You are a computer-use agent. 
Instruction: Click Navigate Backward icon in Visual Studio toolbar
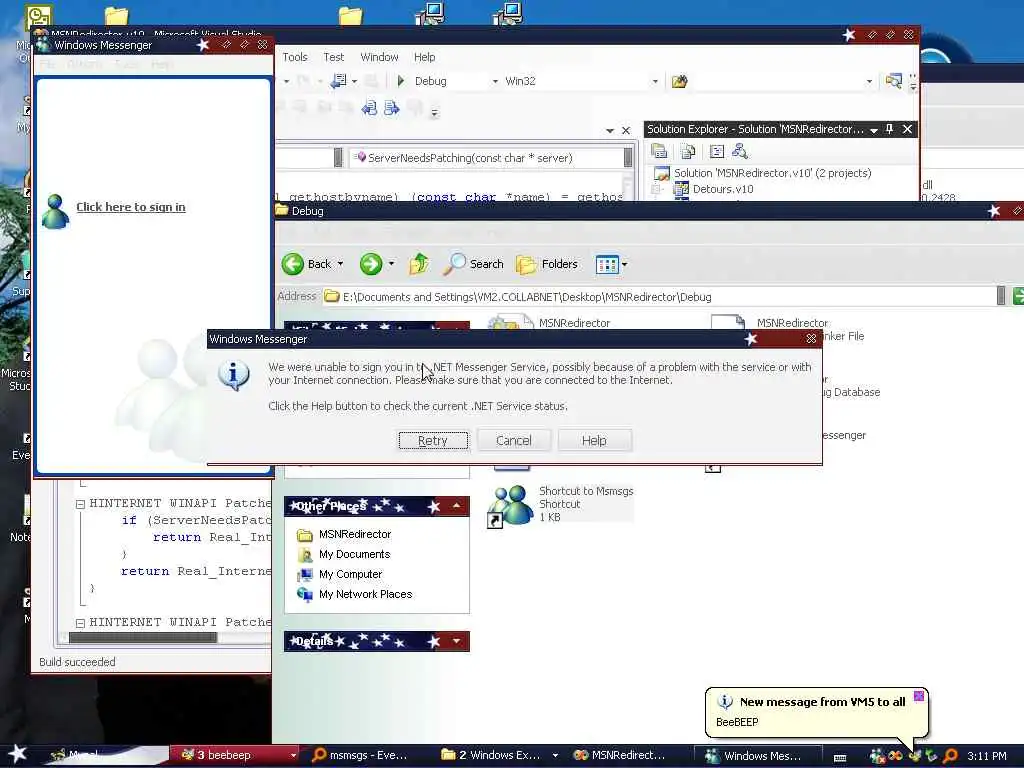click(338, 81)
